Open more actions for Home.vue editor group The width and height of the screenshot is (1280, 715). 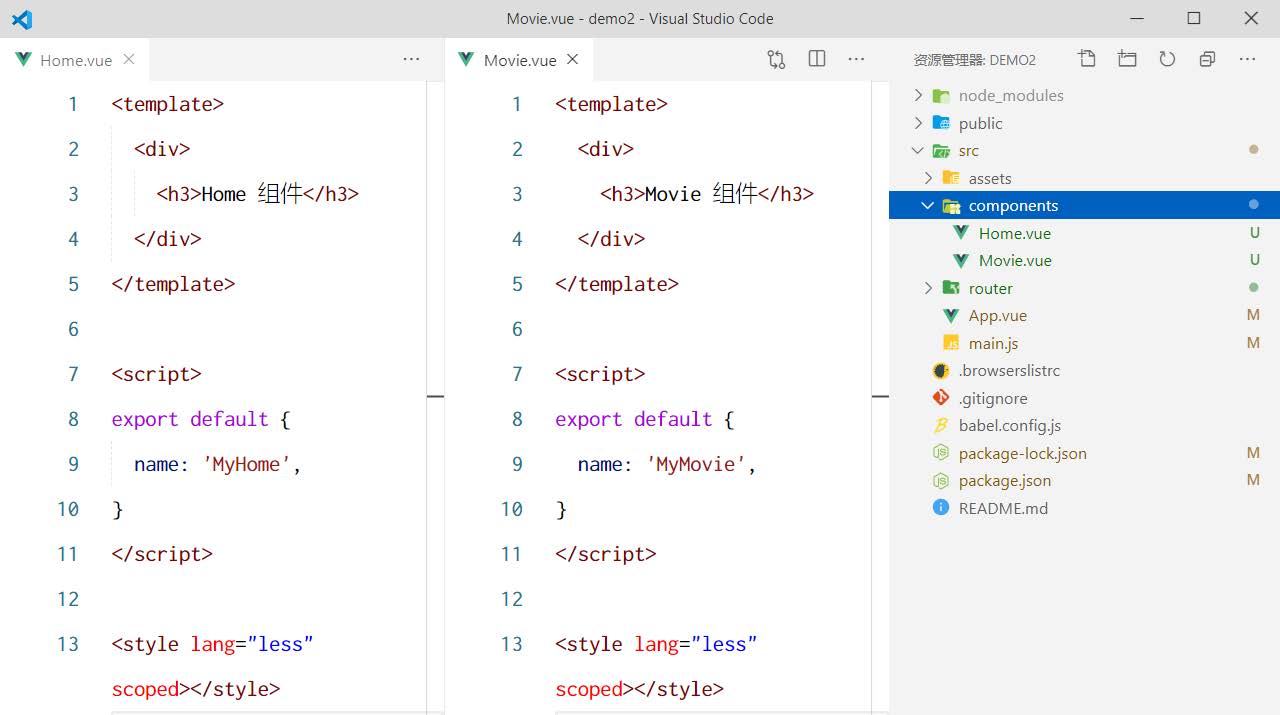(411, 59)
